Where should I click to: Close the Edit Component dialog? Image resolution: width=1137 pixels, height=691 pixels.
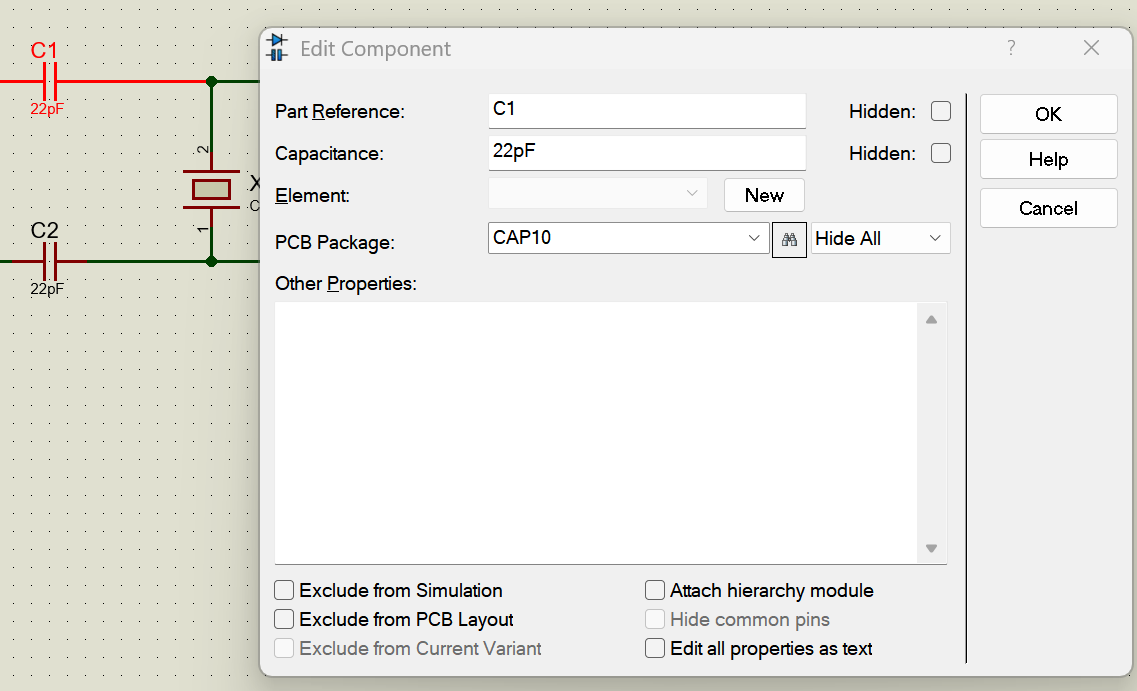(1091, 48)
